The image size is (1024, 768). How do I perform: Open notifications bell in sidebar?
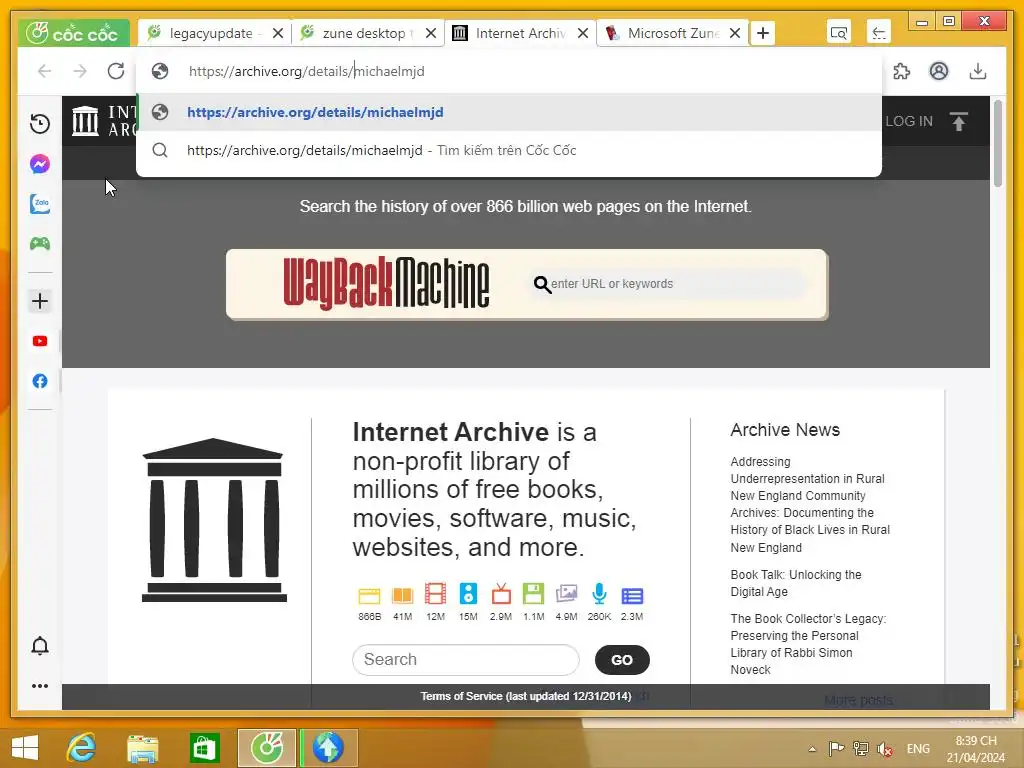pos(40,646)
